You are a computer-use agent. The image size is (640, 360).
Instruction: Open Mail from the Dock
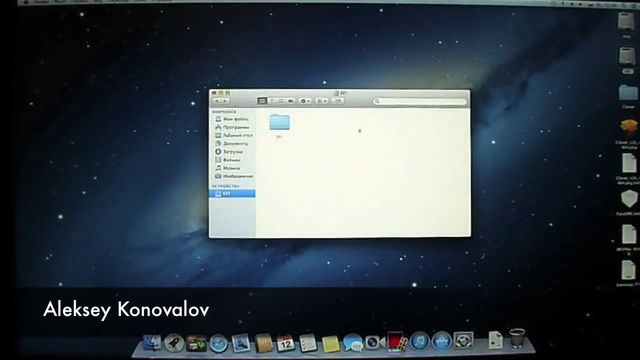pos(241,343)
